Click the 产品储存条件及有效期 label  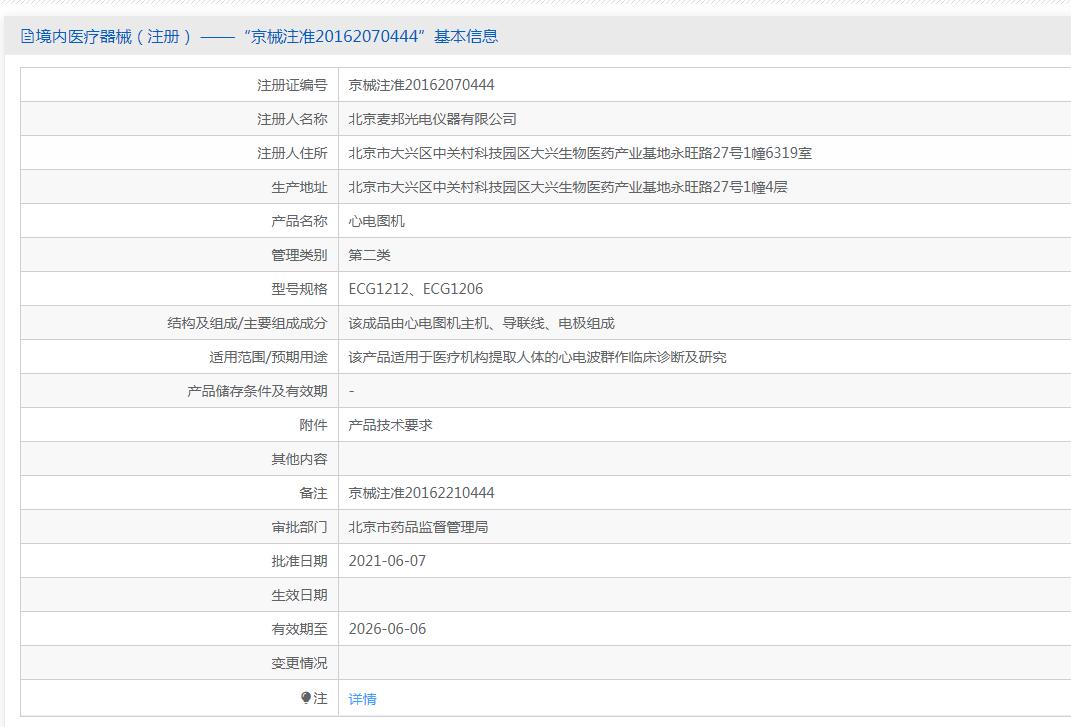pyautogui.click(x=258, y=391)
